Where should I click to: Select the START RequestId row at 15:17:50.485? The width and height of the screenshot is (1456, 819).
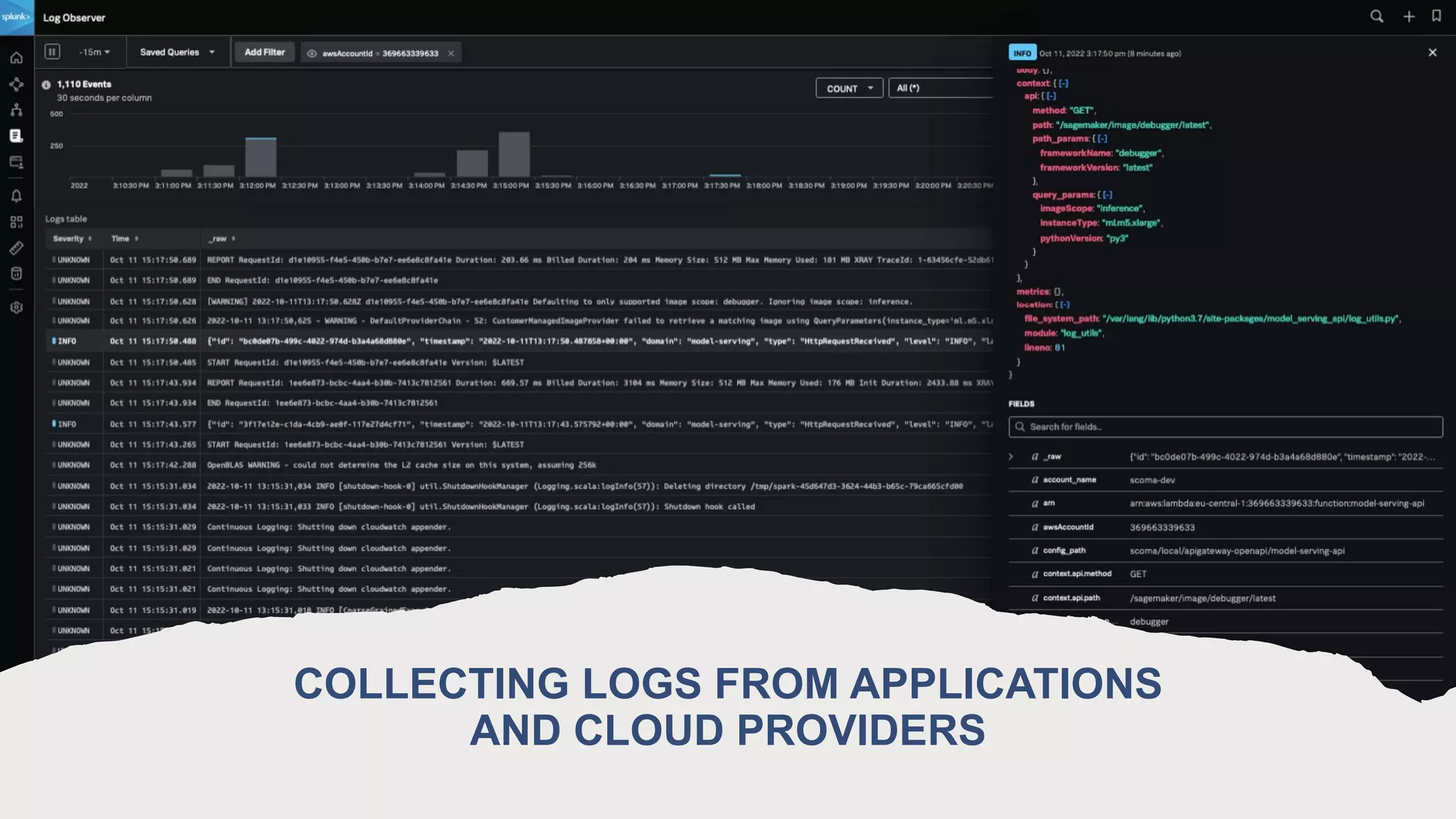click(519, 363)
